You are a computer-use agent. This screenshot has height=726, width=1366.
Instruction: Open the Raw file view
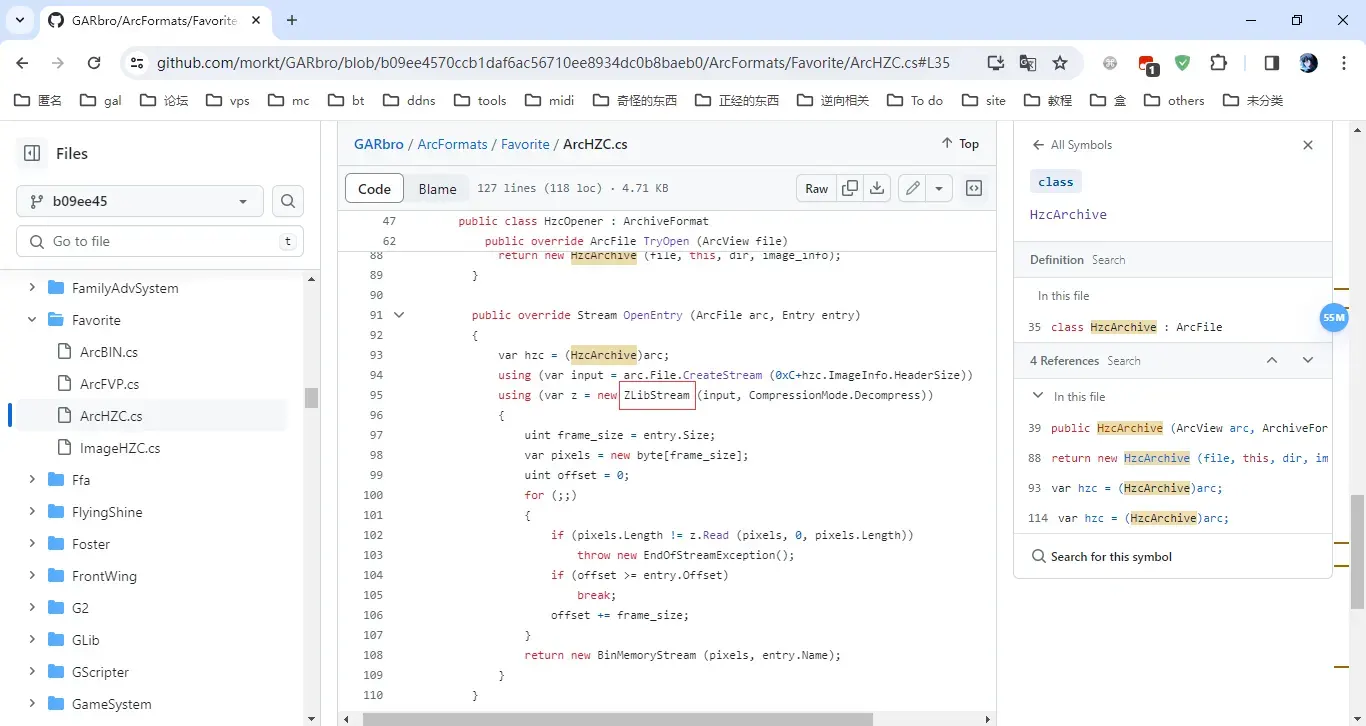pos(817,188)
